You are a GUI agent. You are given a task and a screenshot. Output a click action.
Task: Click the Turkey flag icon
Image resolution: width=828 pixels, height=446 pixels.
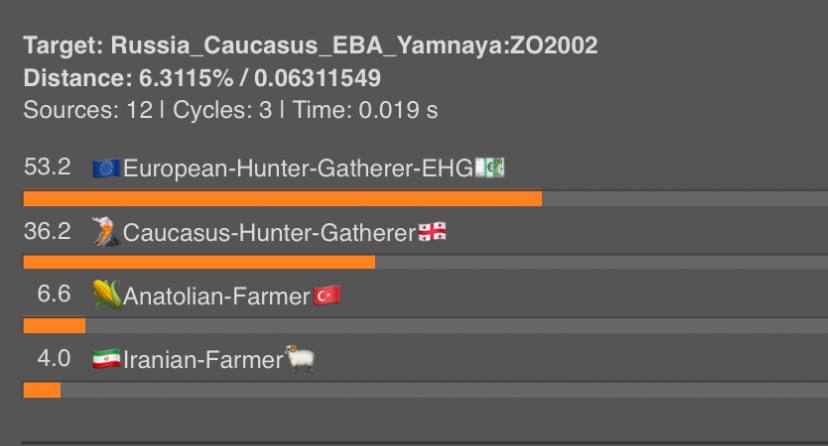327,296
